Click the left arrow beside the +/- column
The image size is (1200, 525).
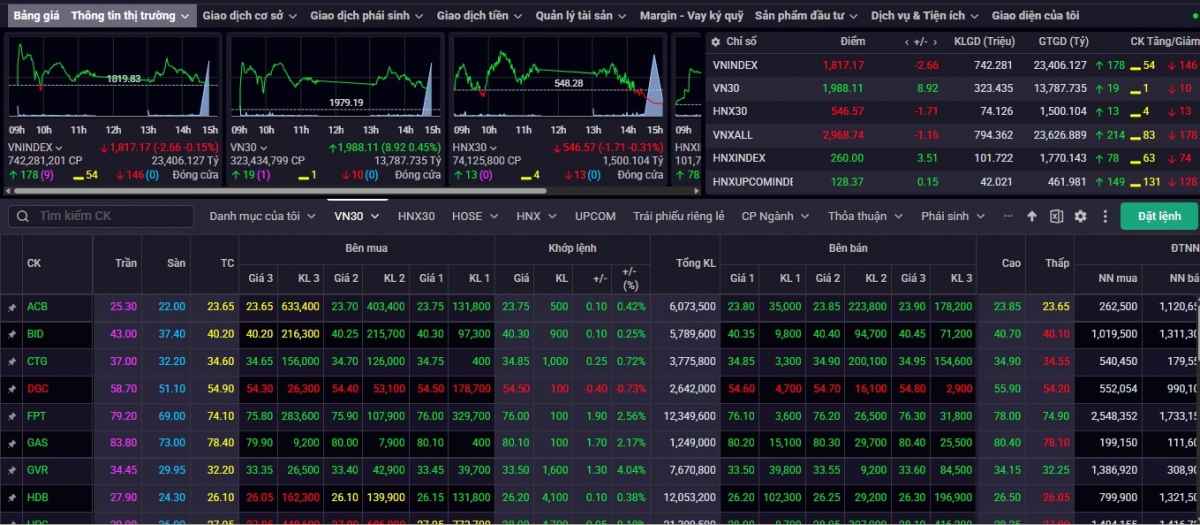[x=907, y=41]
